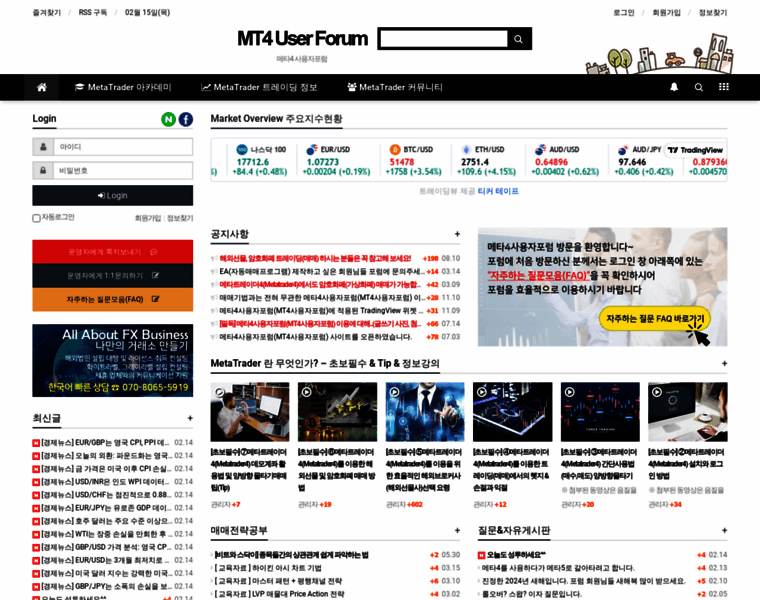
Task: Expand the 최신글 section plus
Action: pos(190,418)
